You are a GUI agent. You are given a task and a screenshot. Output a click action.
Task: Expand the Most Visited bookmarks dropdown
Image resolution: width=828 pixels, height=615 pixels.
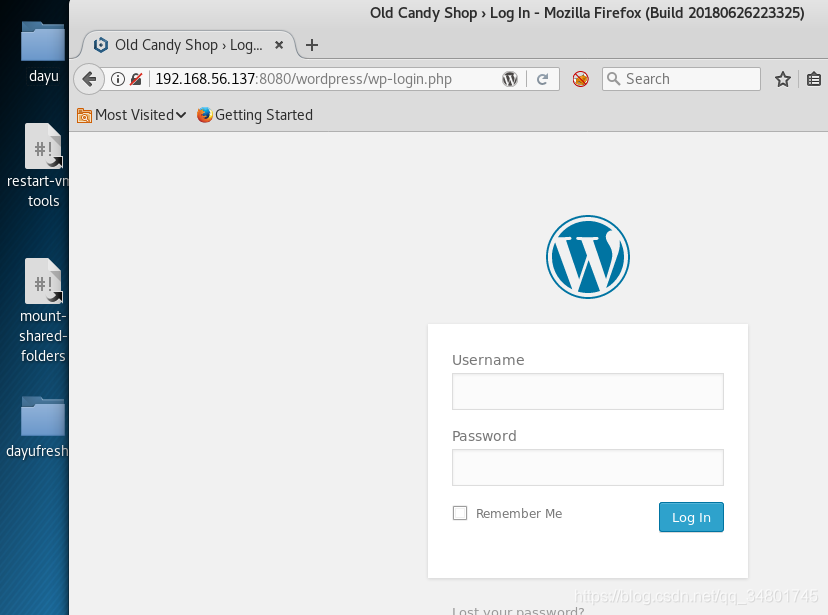click(181, 115)
